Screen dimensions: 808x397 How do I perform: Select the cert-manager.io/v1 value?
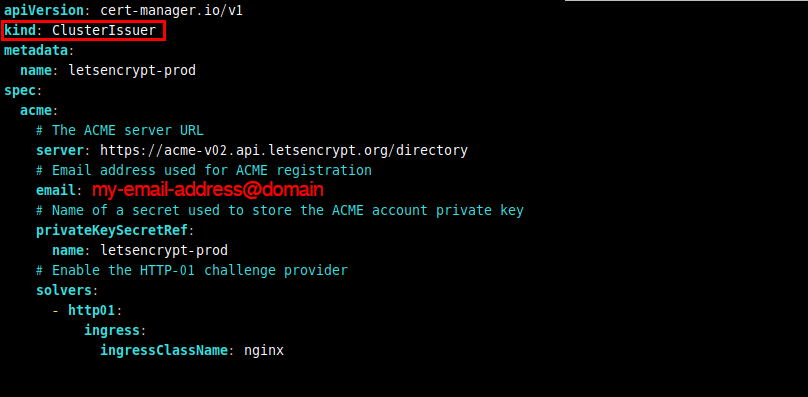[x=172, y=11]
